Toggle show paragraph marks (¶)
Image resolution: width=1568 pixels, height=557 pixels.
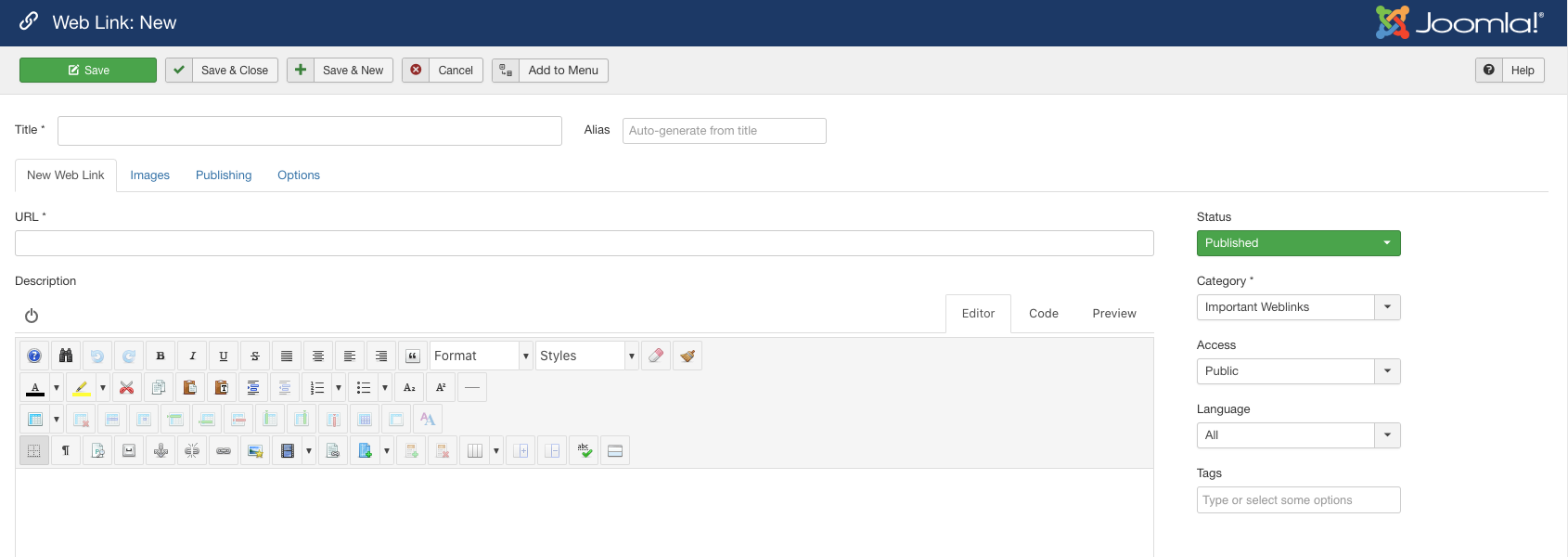click(66, 450)
